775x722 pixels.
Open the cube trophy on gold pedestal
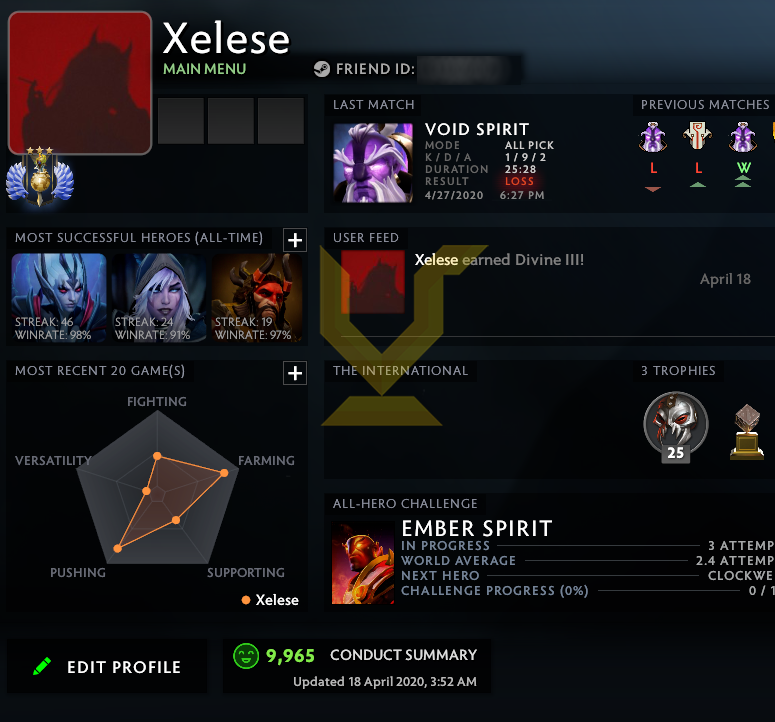tap(747, 432)
